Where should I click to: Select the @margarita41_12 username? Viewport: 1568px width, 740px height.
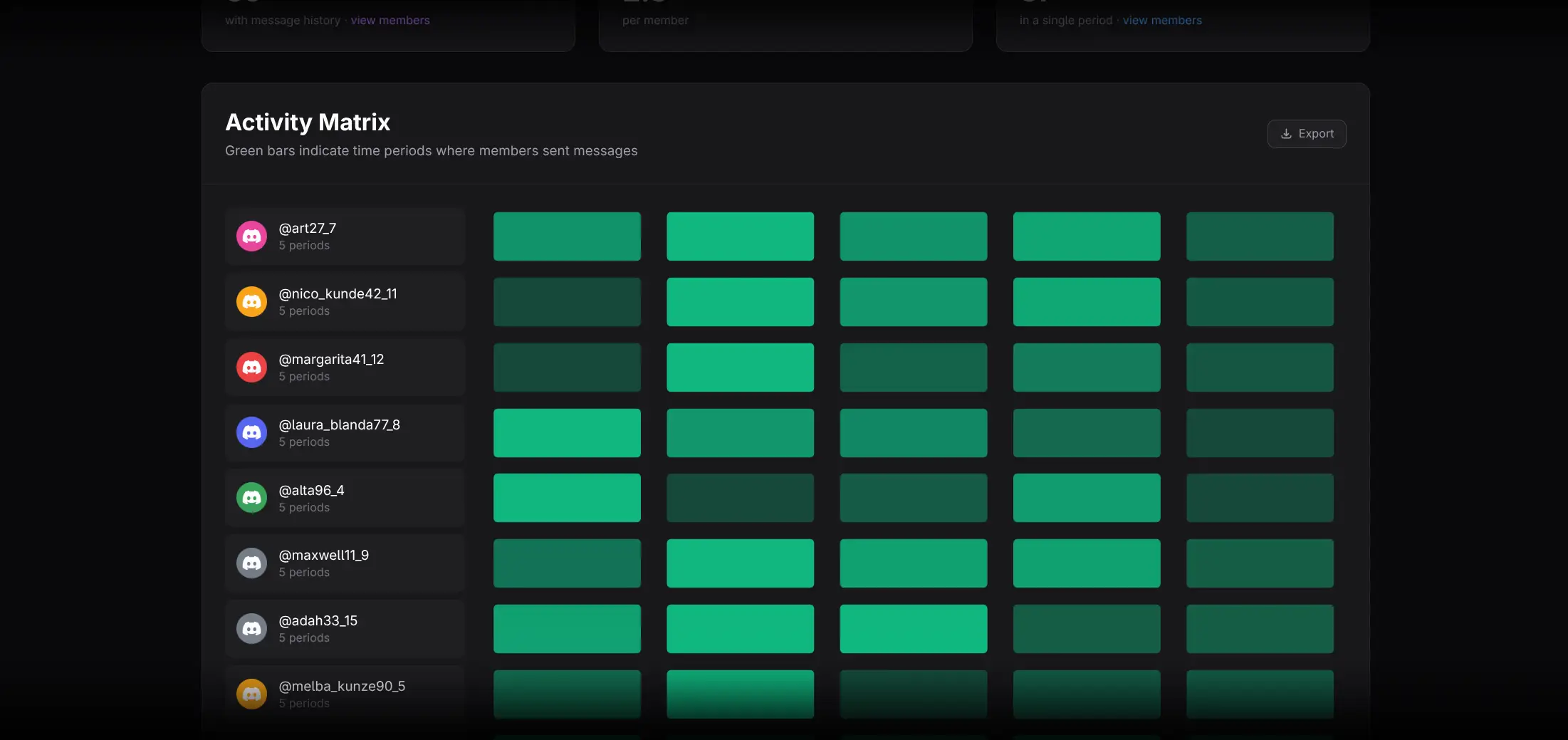331,359
